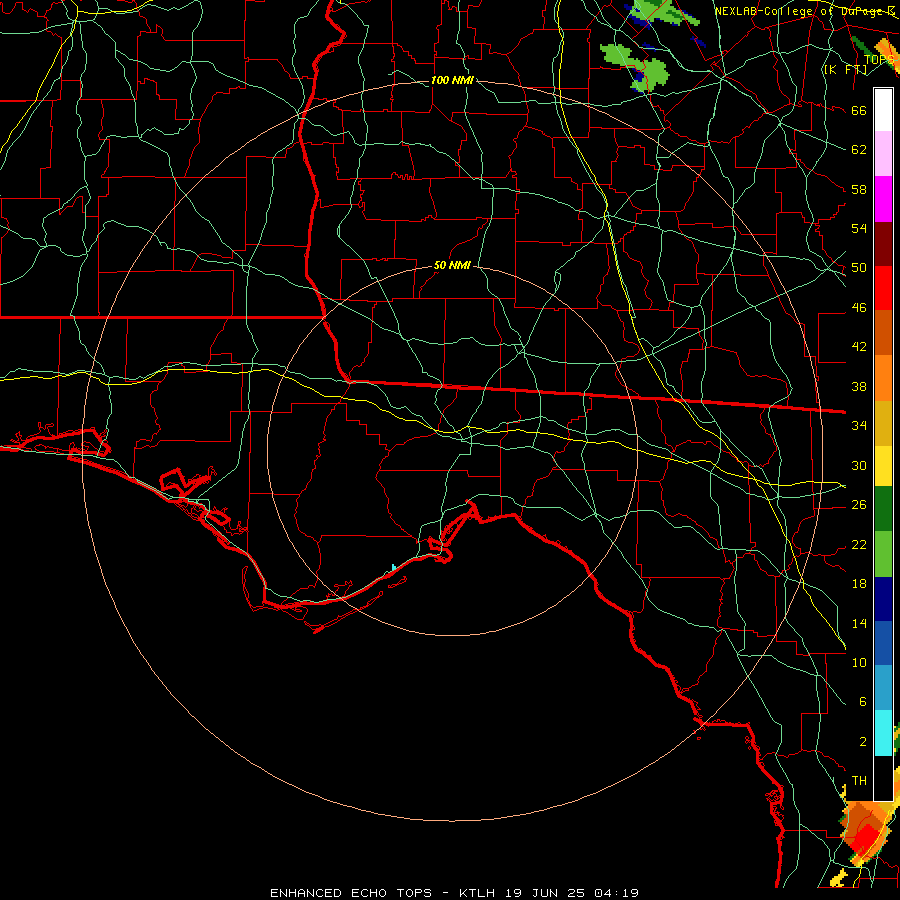Click the "100 NMI" range ring label

pos(452,80)
